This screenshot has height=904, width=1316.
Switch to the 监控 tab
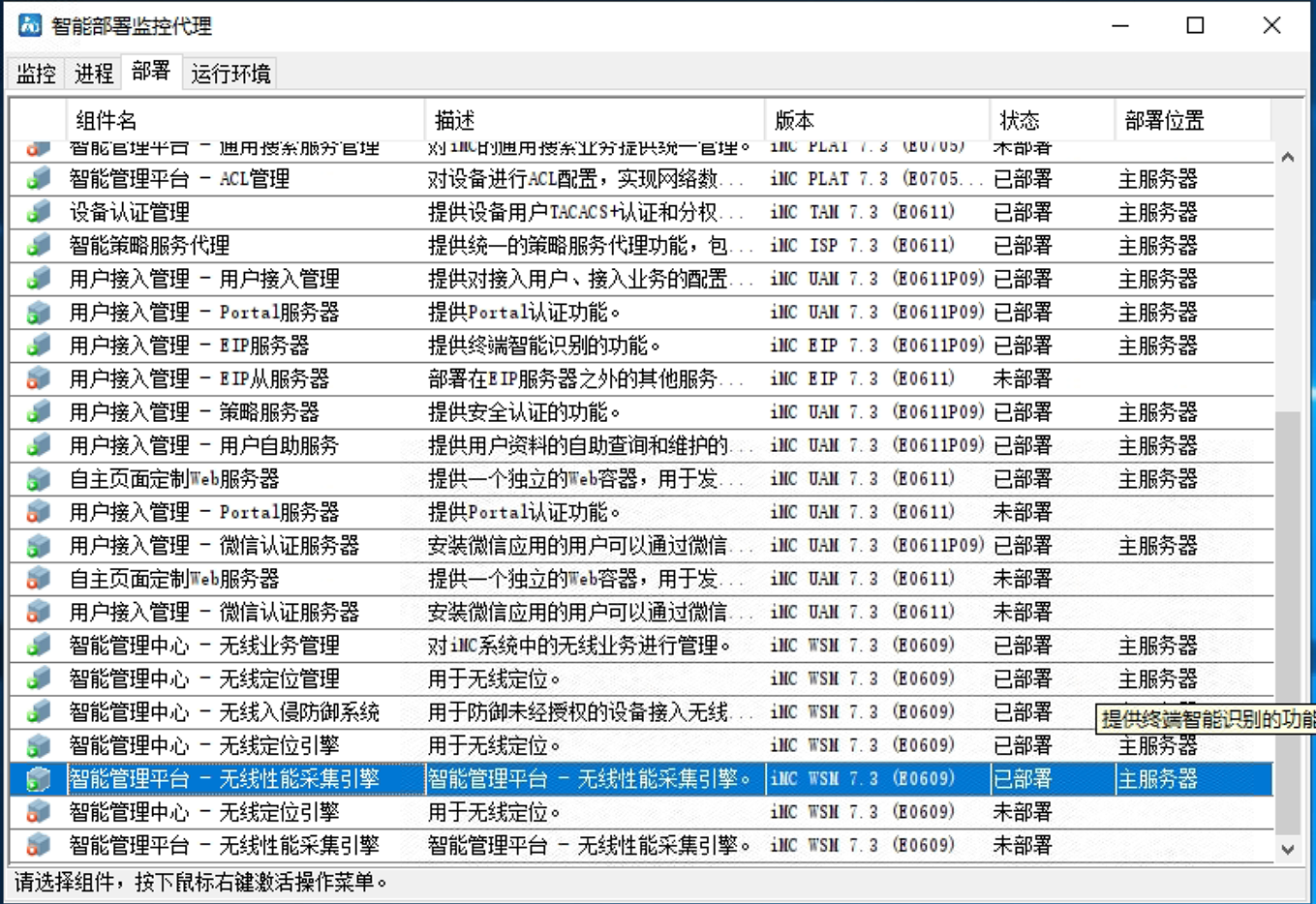pyautogui.click(x=36, y=74)
